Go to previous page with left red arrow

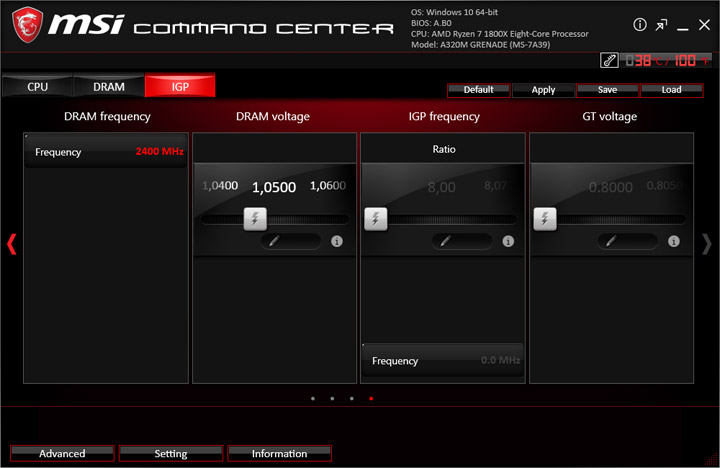tap(11, 244)
